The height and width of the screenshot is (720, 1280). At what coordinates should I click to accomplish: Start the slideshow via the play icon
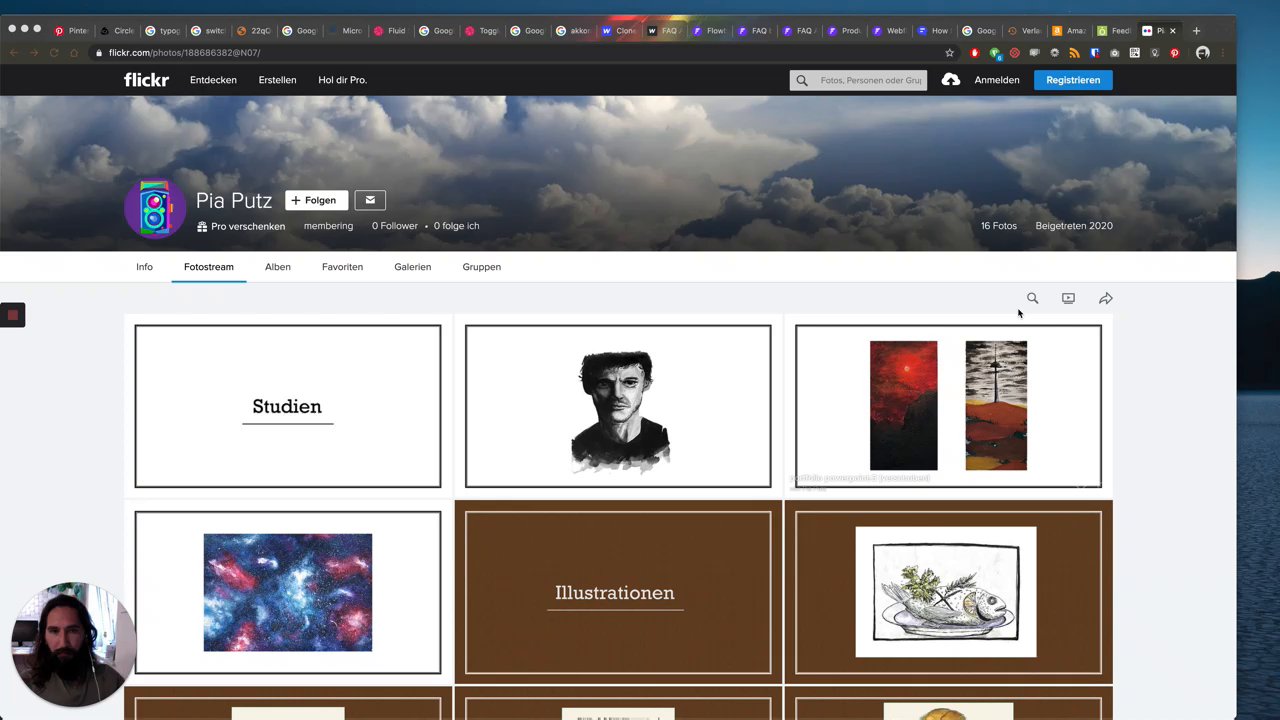coord(1068,298)
